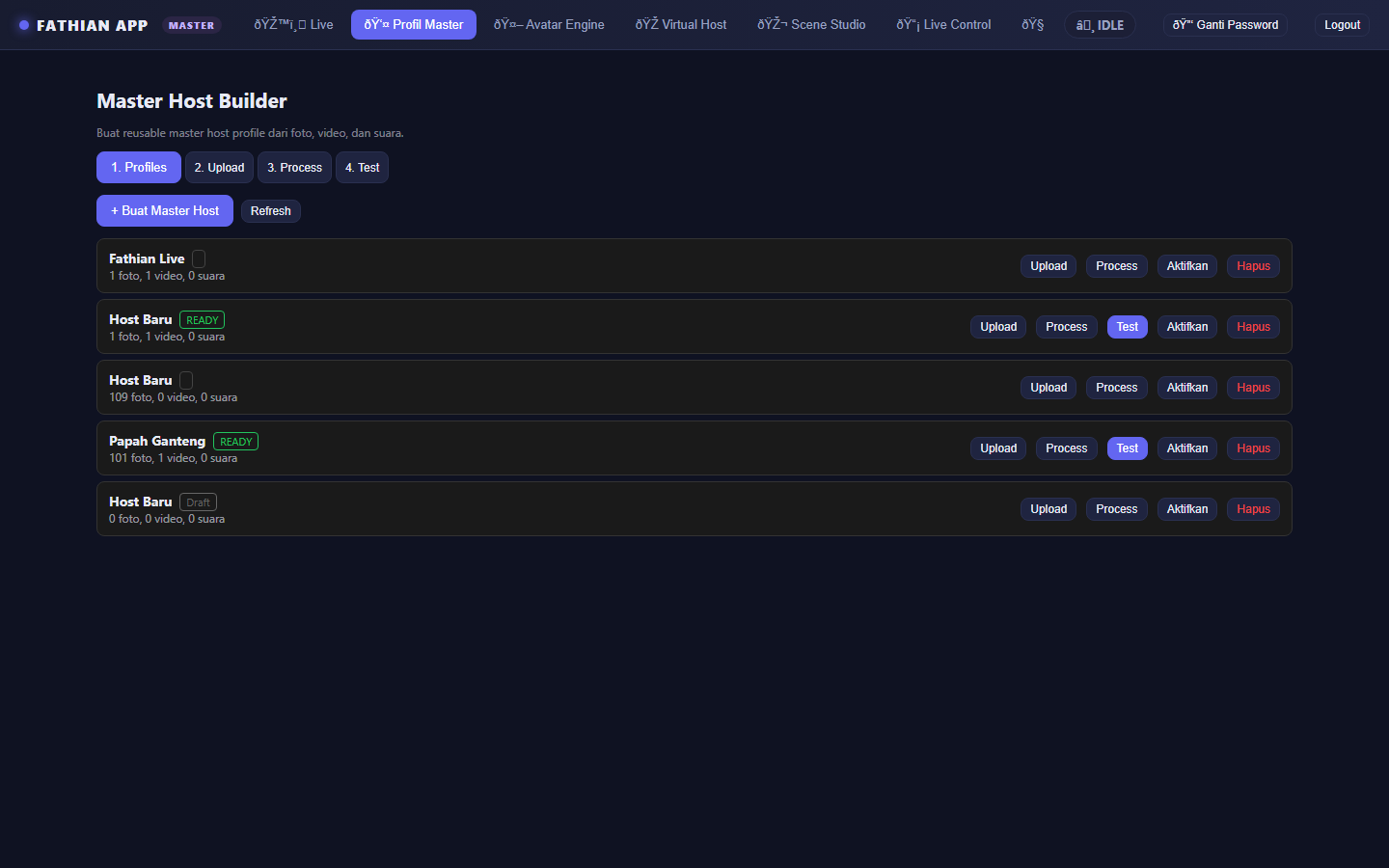Switch to Scene Studio

[811, 25]
